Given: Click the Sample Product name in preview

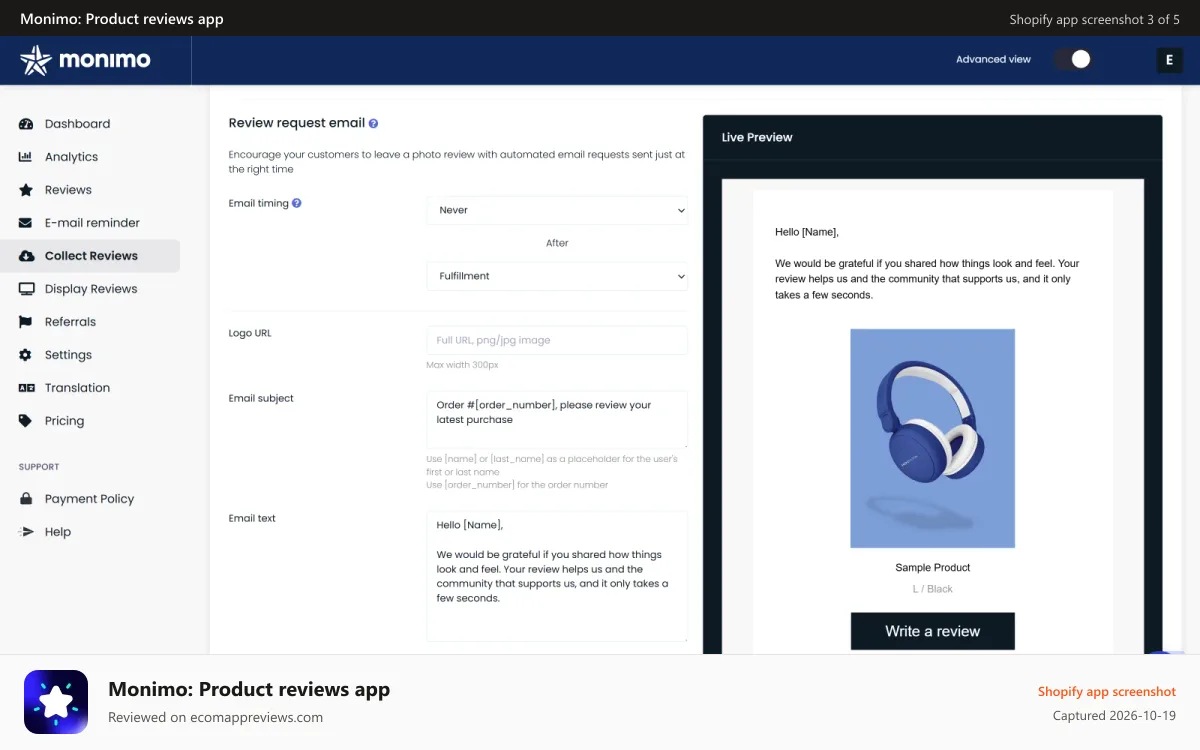Looking at the screenshot, I should coord(932,568).
